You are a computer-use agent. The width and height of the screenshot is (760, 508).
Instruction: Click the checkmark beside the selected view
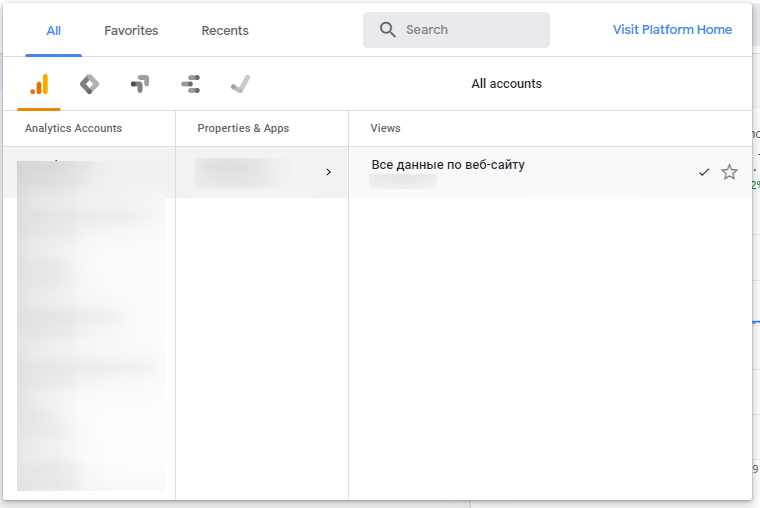click(704, 172)
